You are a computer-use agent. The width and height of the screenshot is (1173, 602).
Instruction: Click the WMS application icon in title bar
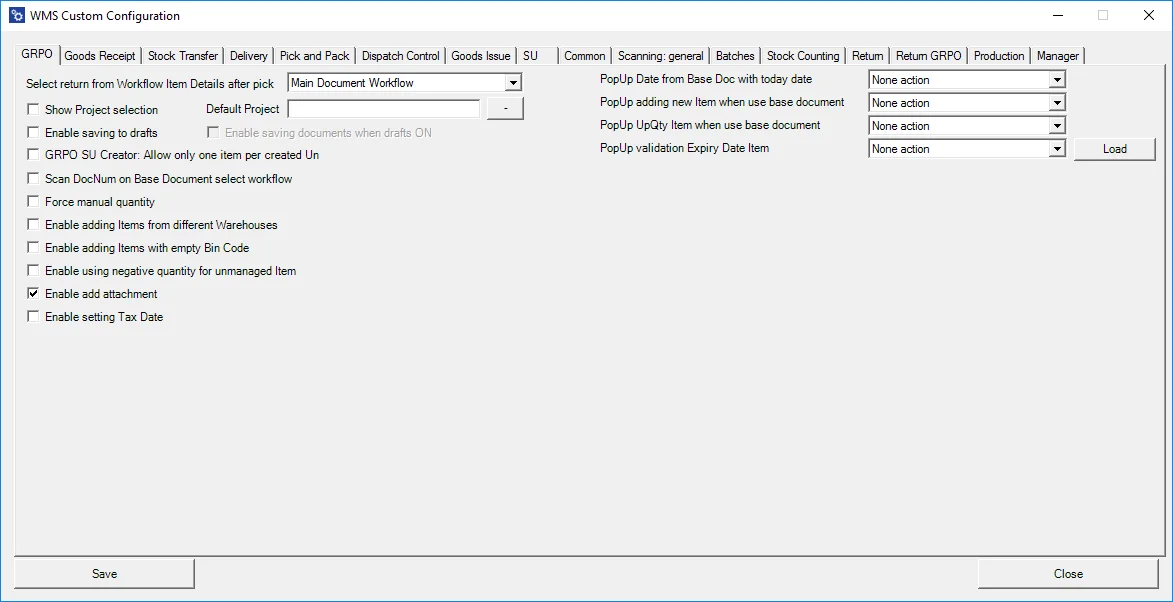tap(15, 15)
